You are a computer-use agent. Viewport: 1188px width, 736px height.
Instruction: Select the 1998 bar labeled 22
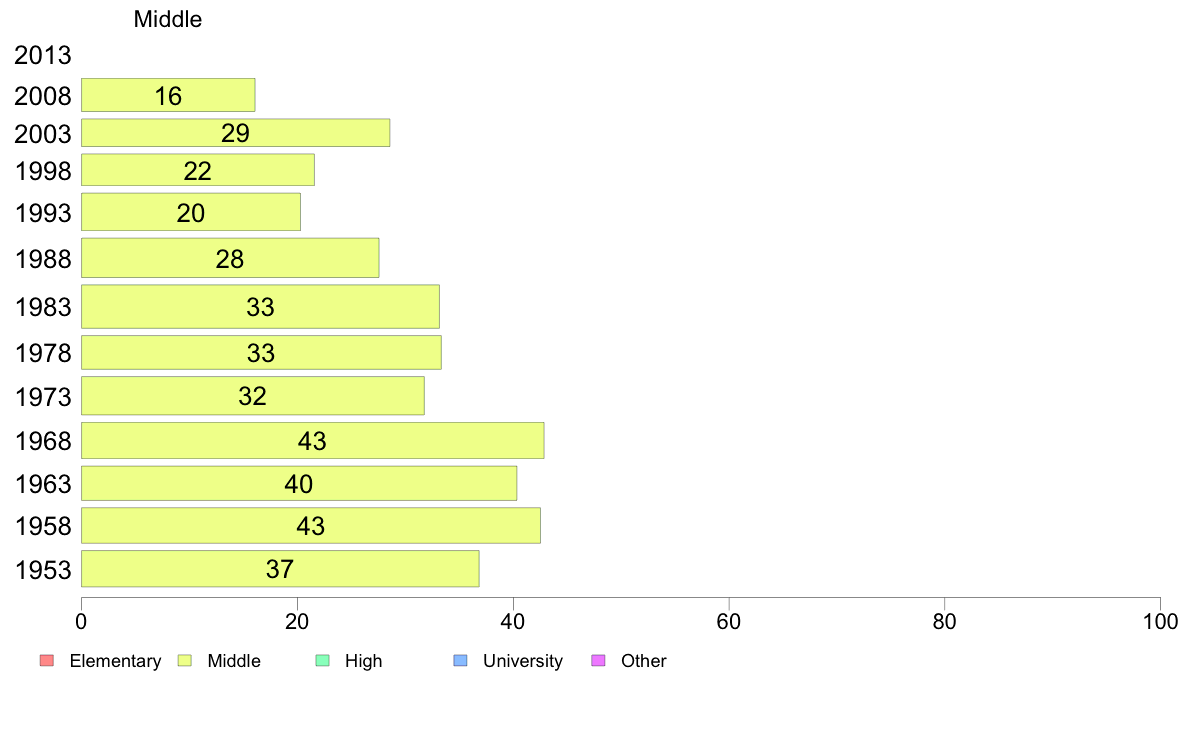tap(198, 170)
